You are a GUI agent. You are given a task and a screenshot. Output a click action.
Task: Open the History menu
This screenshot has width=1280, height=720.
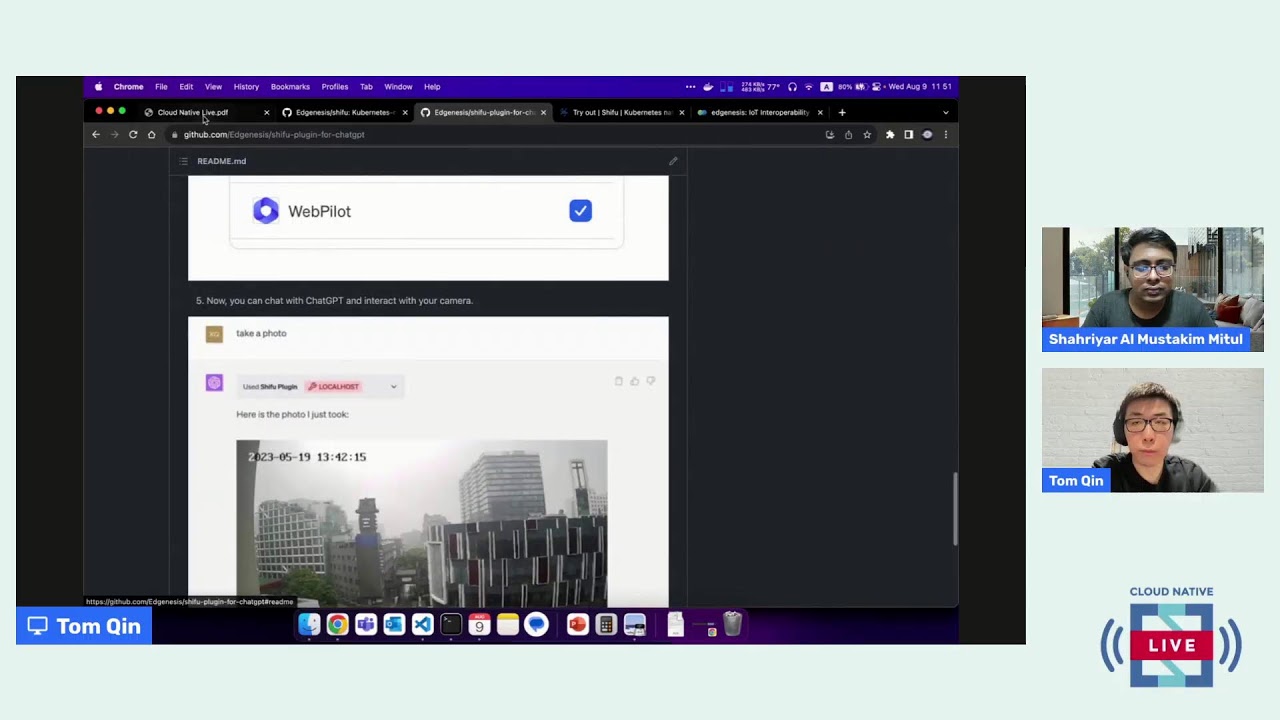point(246,87)
